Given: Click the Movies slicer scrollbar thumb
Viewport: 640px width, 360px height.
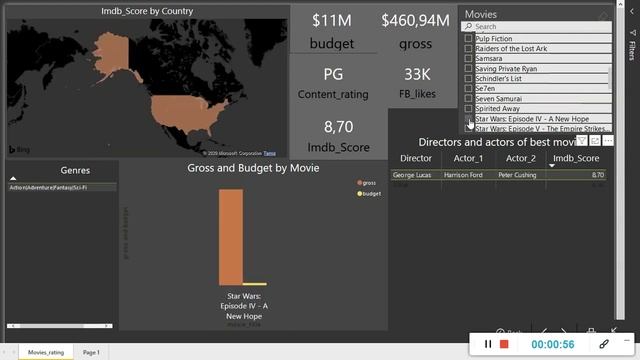Looking at the screenshot, I should tap(610, 78).
